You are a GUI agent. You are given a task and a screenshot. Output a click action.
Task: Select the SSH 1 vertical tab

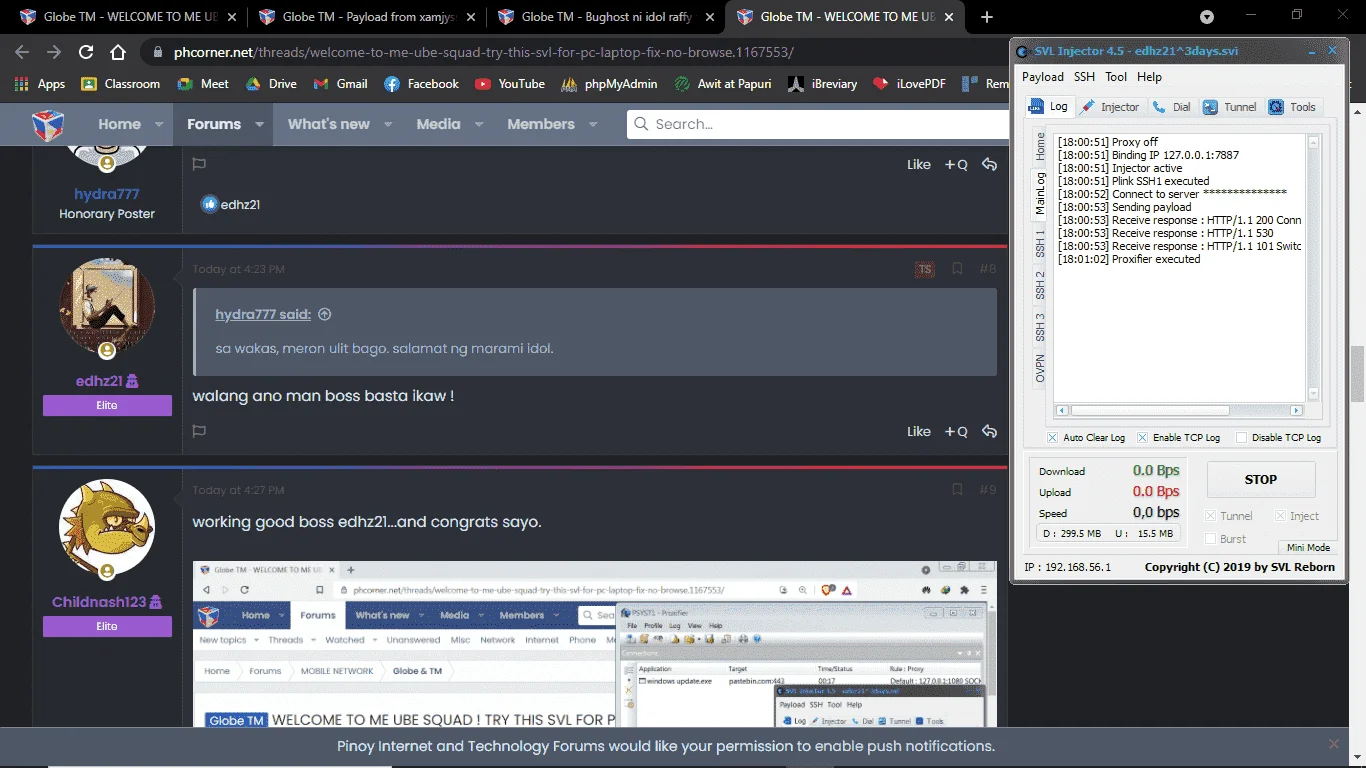tap(1040, 243)
